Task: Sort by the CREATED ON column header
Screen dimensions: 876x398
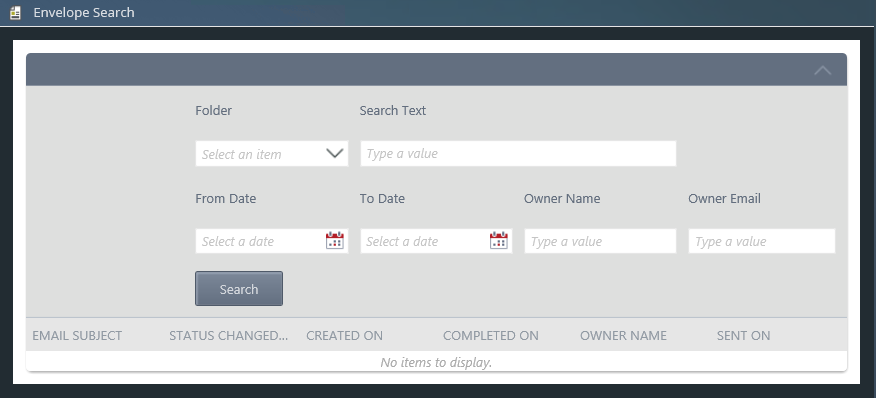Action: 344,335
